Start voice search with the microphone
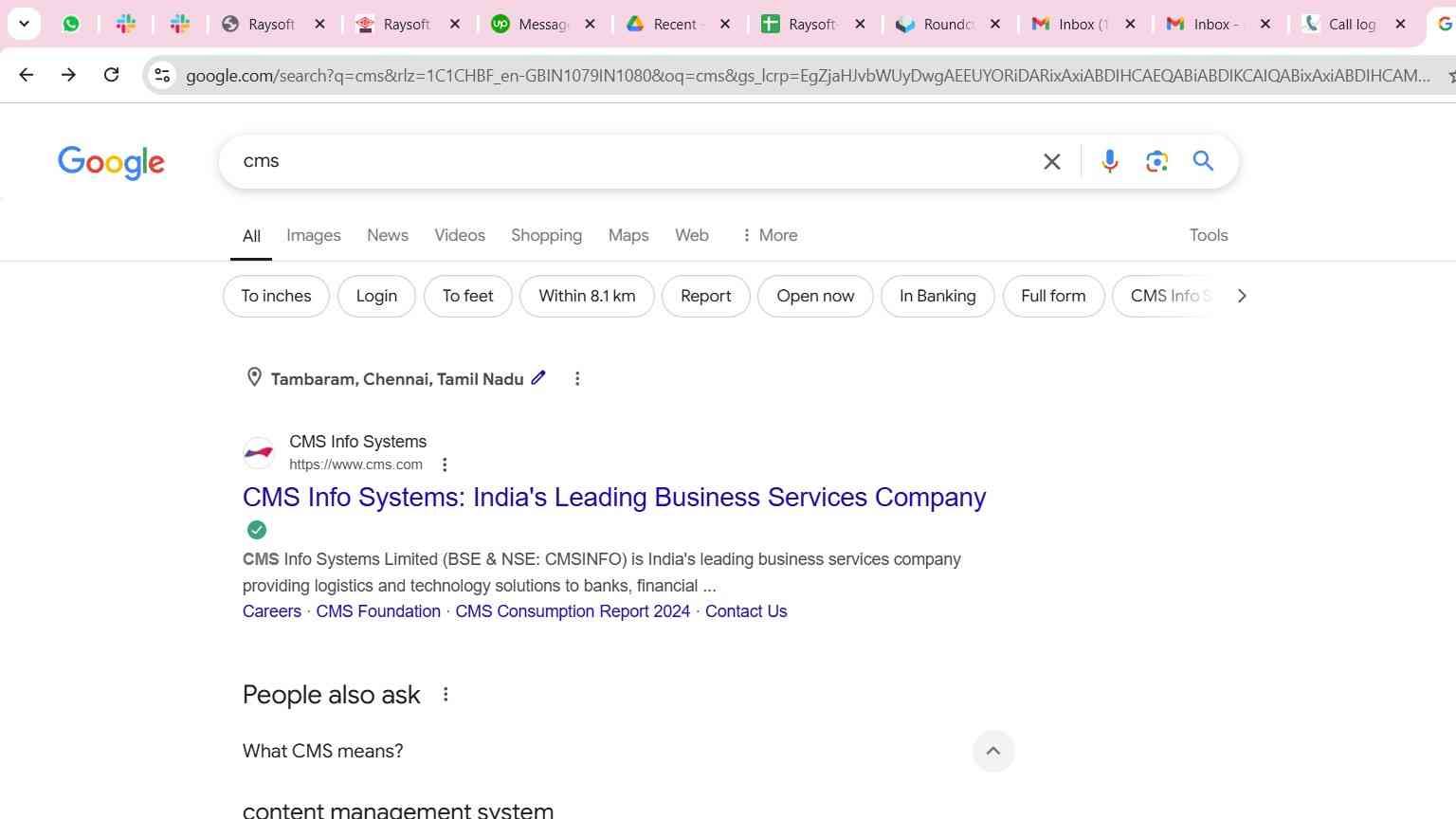This screenshot has height=819, width=1456. pos(1110,162)
